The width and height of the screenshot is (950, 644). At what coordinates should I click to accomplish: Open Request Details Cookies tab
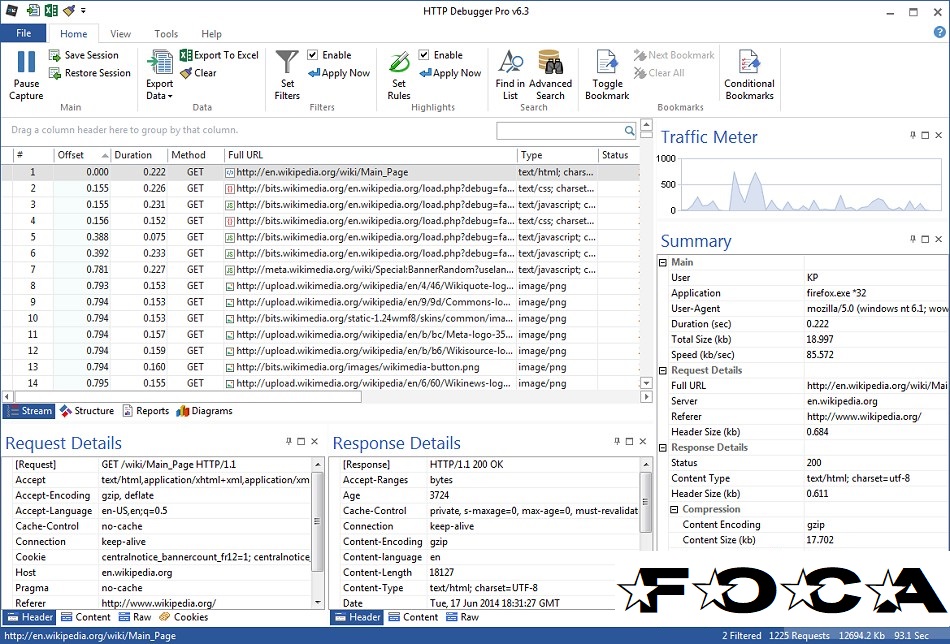pyautogui.click(x=184, y=617)
